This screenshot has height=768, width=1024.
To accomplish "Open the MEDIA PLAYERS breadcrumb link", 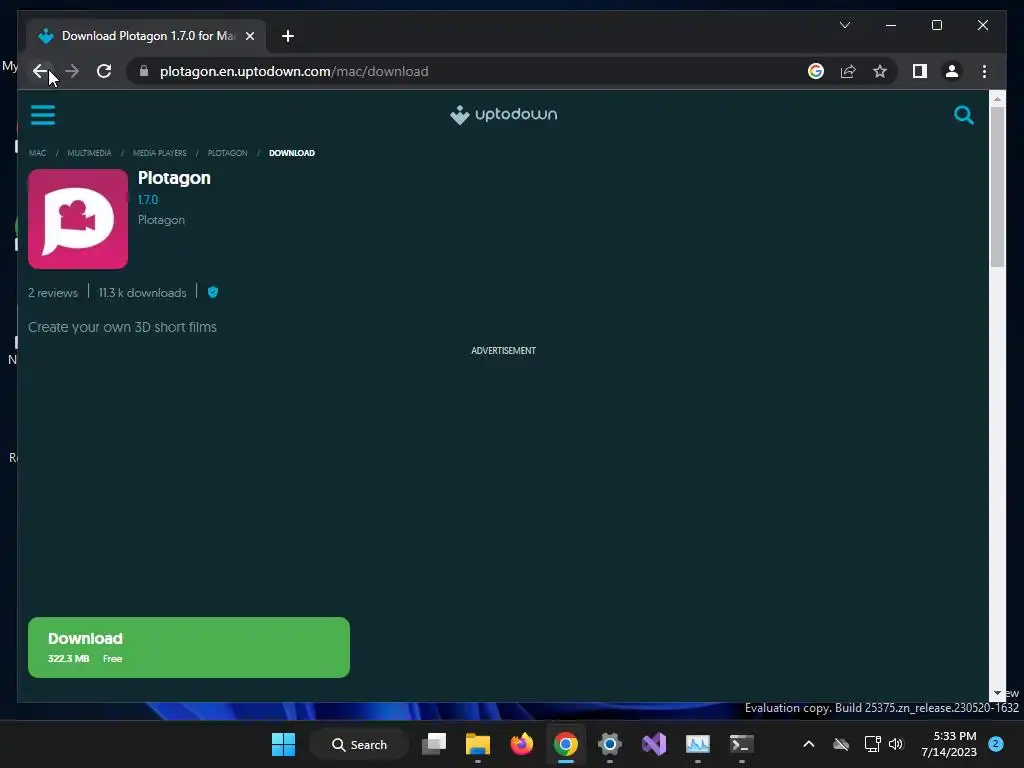I will point(159,153).
